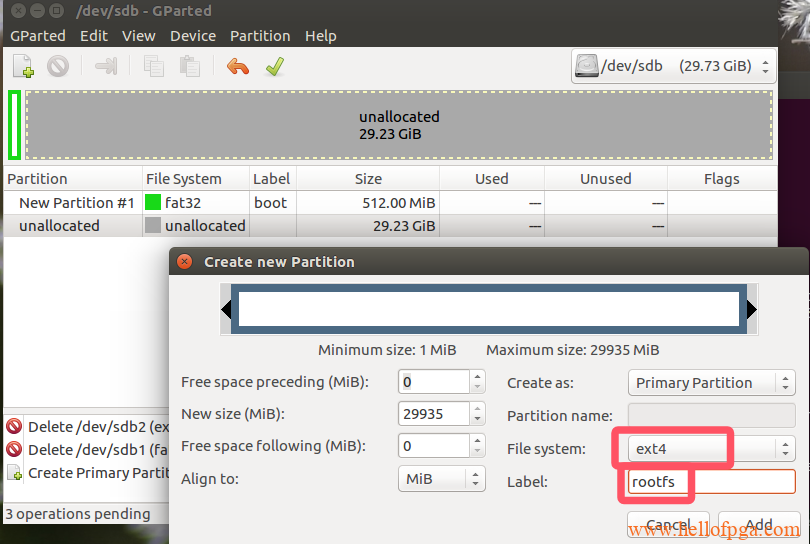The height and width of the screenshot is (544, 810).
Task: Click the Free space following input field
Action: tap(434, 446)
